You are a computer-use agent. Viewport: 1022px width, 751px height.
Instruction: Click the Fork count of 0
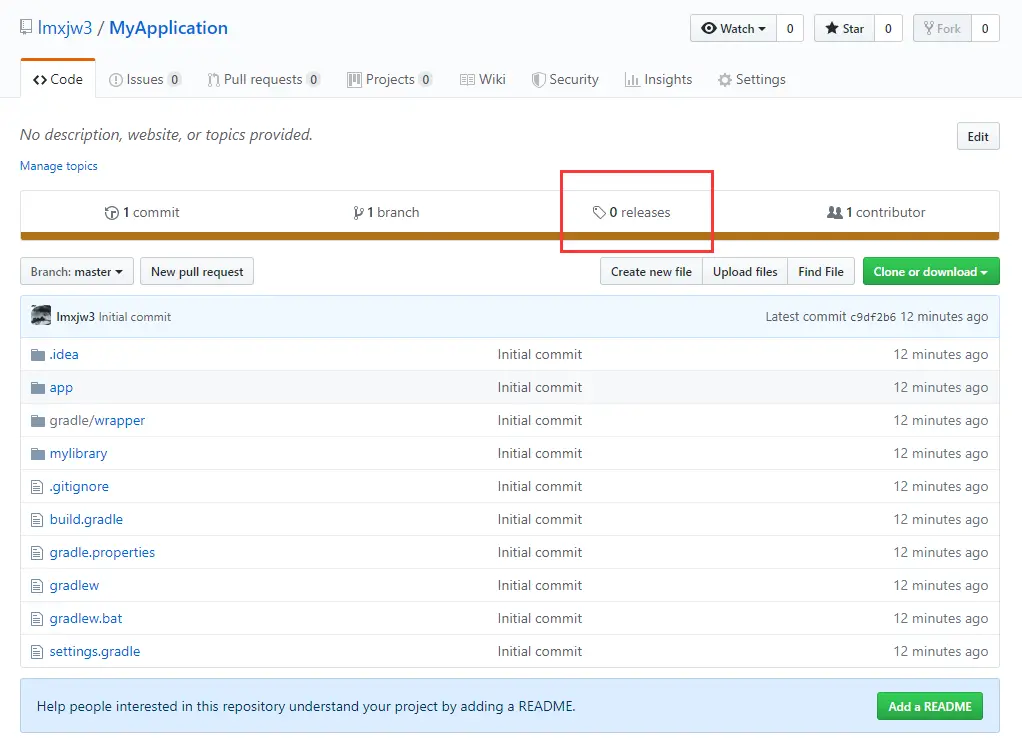pos(985,29)
